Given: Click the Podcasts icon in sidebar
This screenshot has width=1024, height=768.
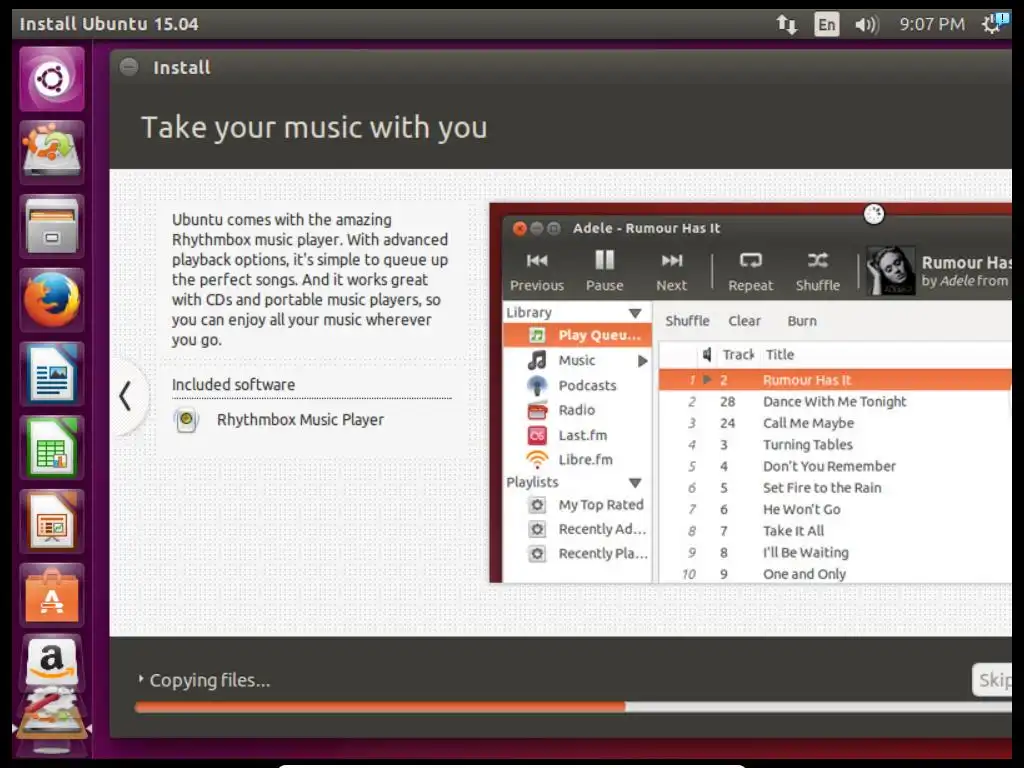Looking at the screenshot, I should (537, 385).
